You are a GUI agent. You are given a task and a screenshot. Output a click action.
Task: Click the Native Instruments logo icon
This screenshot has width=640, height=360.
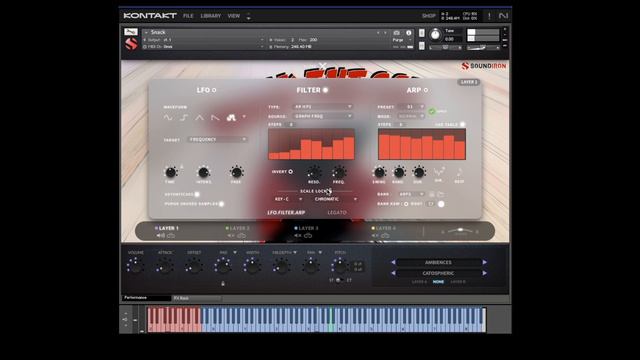click(503, 16)
